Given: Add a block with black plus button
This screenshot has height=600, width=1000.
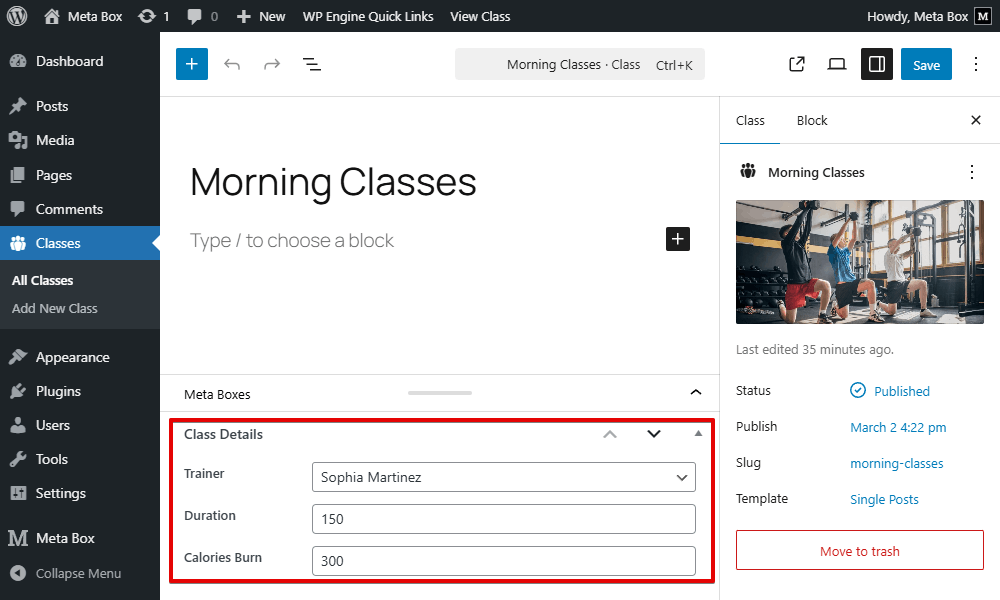Looking at the screenshot, I should [x=678, y=239].
